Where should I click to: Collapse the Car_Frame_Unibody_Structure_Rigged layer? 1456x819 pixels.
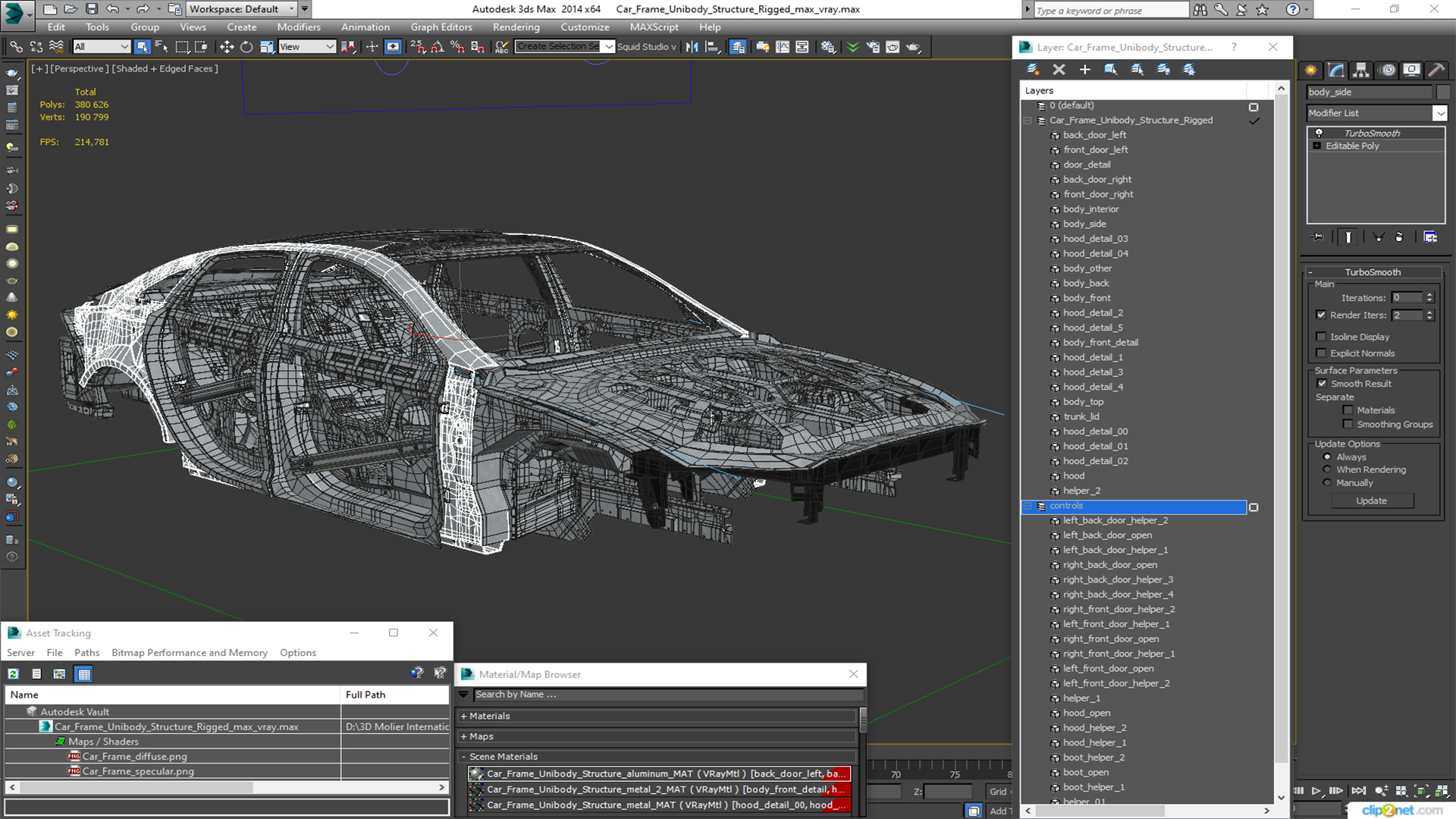[1028, 121]
